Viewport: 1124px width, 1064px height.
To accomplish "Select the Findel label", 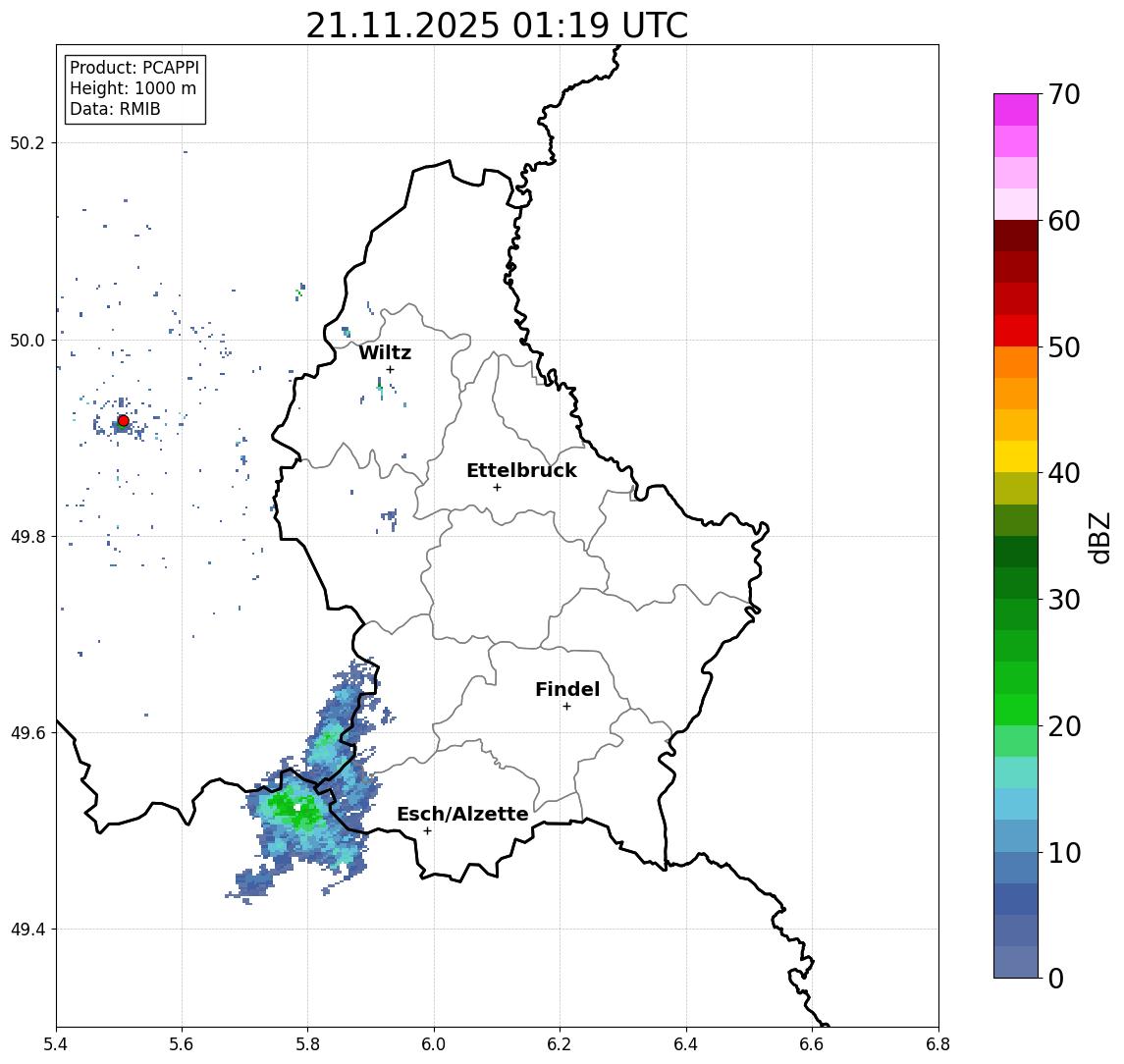I will pyautogui.click(x=567, y=689).
